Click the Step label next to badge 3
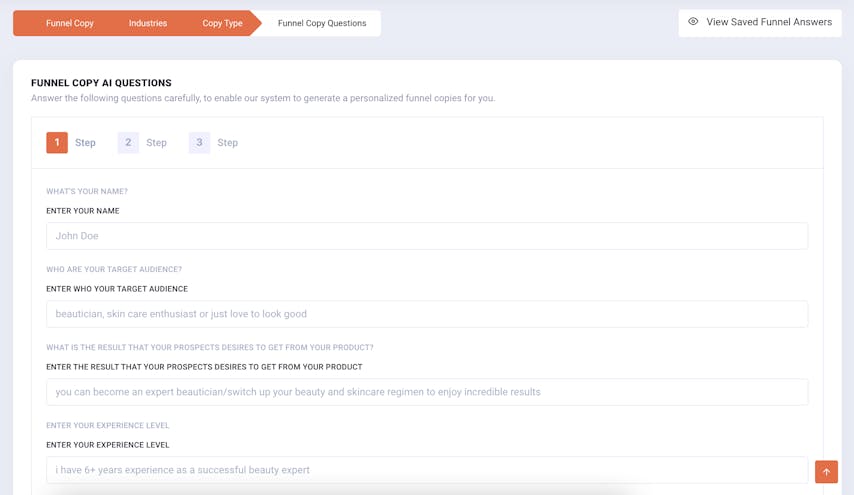Screen dimensions: 854x495 pos(227,143)
